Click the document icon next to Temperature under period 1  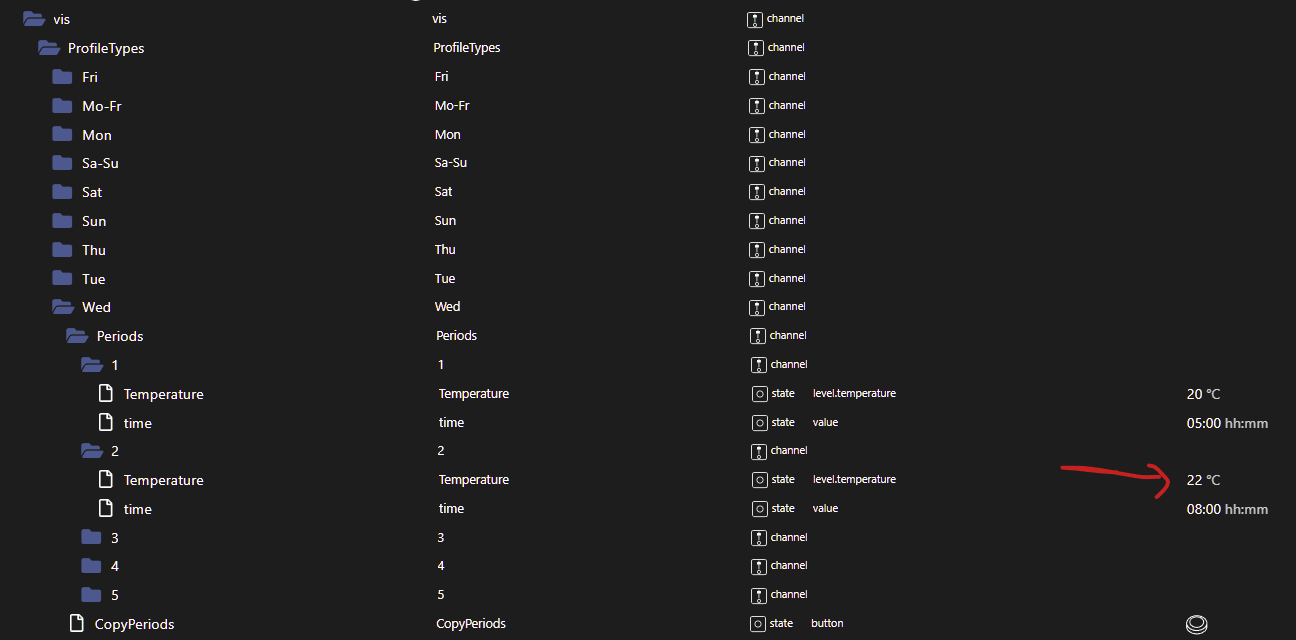click(106, 393)
